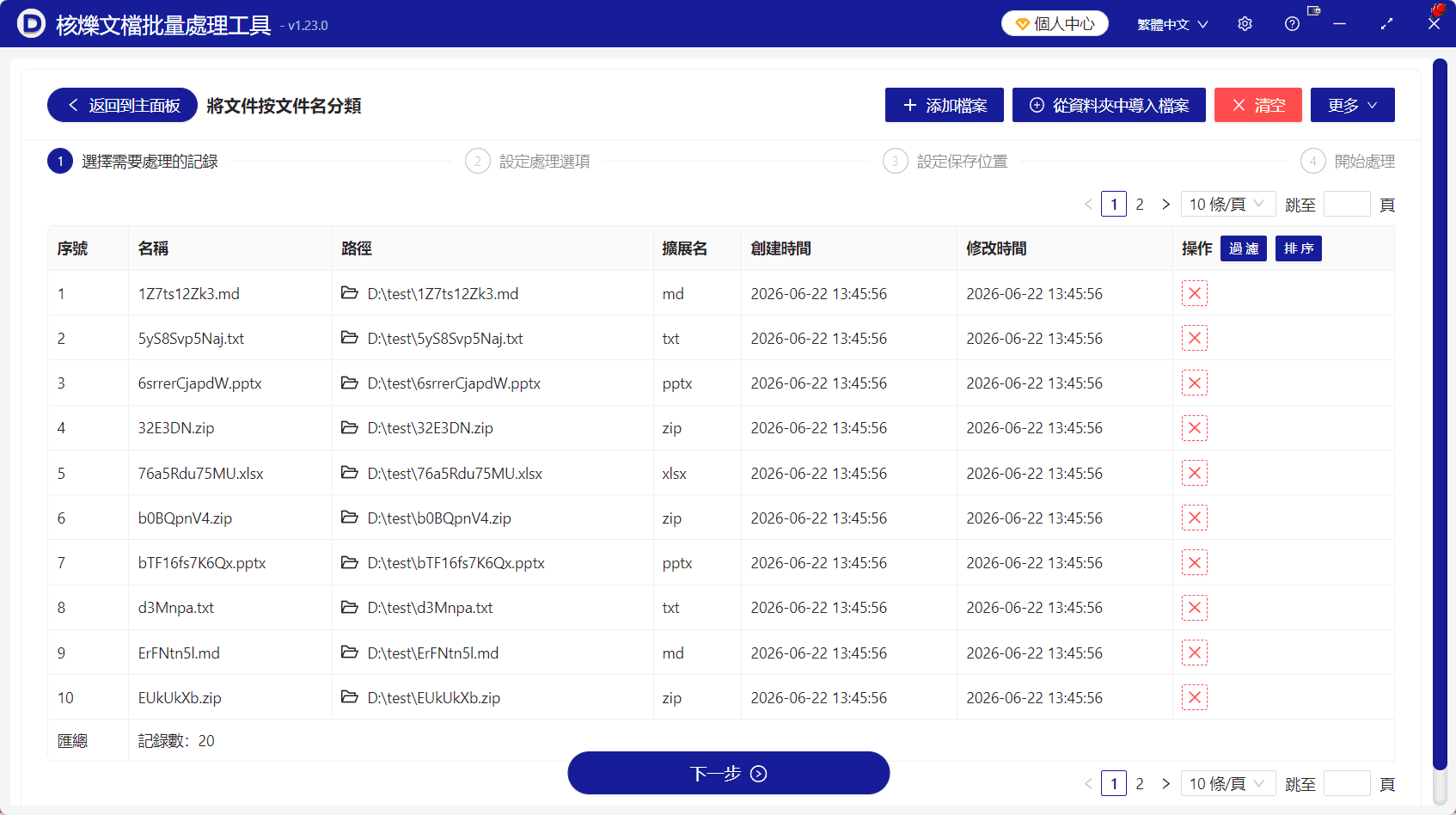Click the app logo icon
The width and height of the screenshot is (1456, 815).
point(31,23)
